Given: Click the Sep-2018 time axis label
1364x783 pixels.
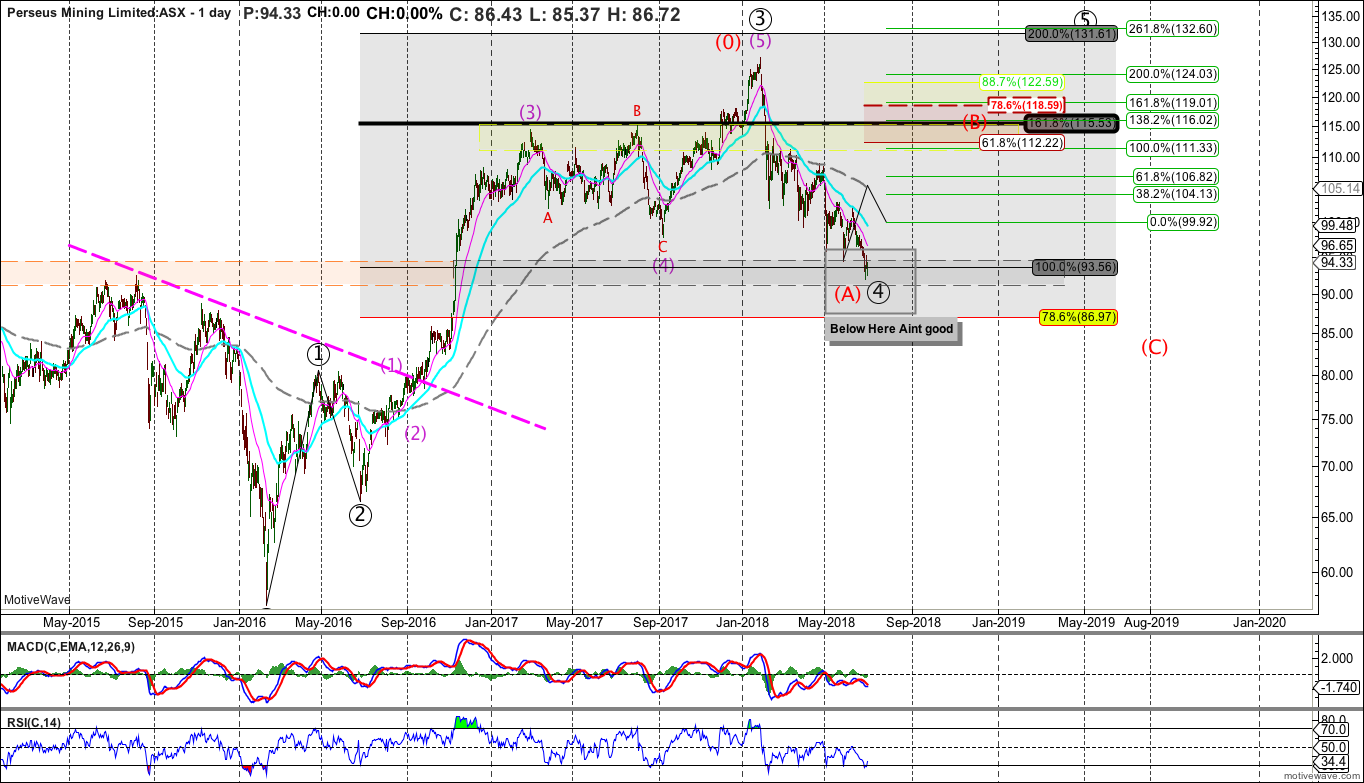Looking at the screenshot, I should click(x=911, y=622).
